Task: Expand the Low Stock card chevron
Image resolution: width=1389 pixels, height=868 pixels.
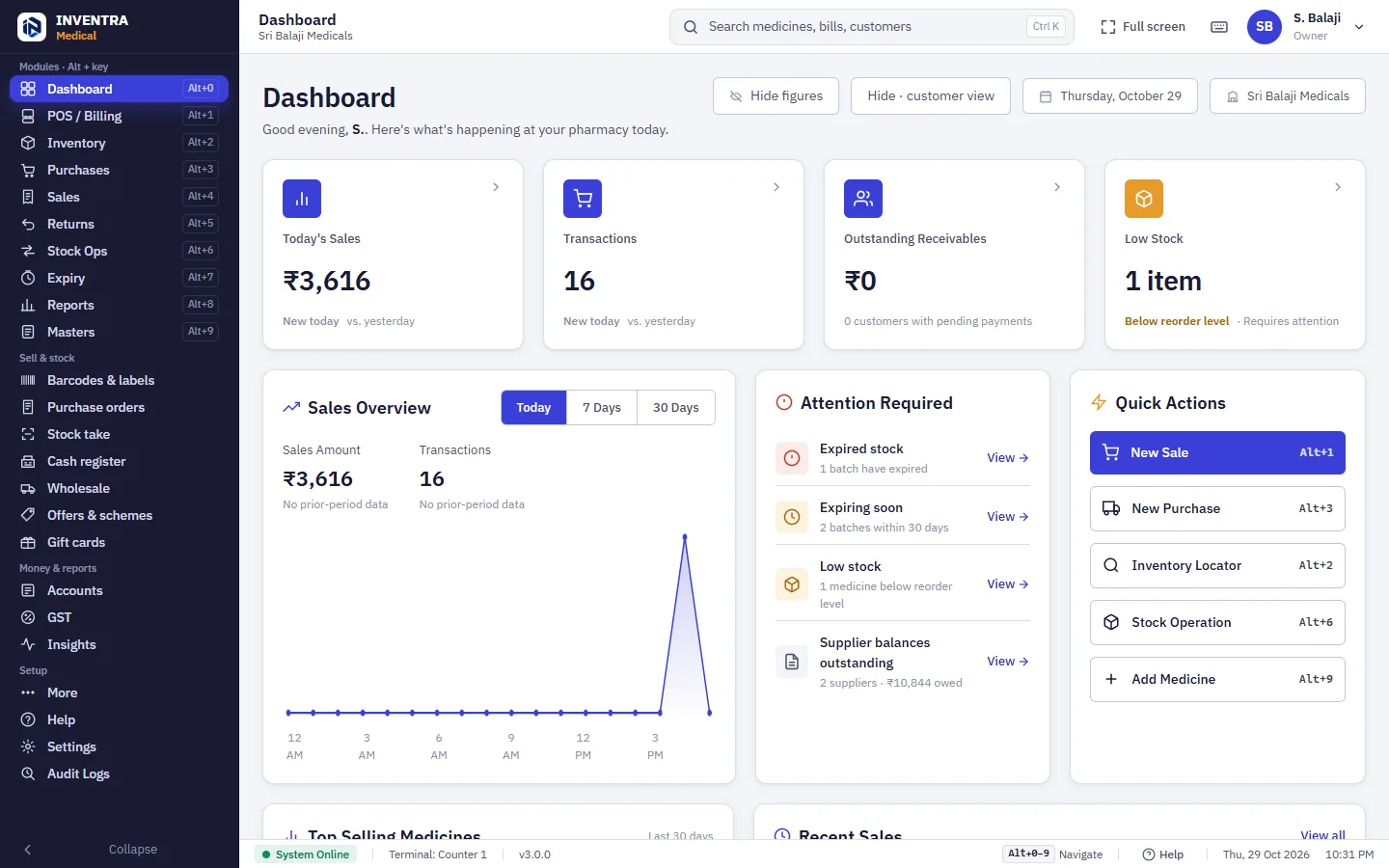Action: coord(1338,187)
